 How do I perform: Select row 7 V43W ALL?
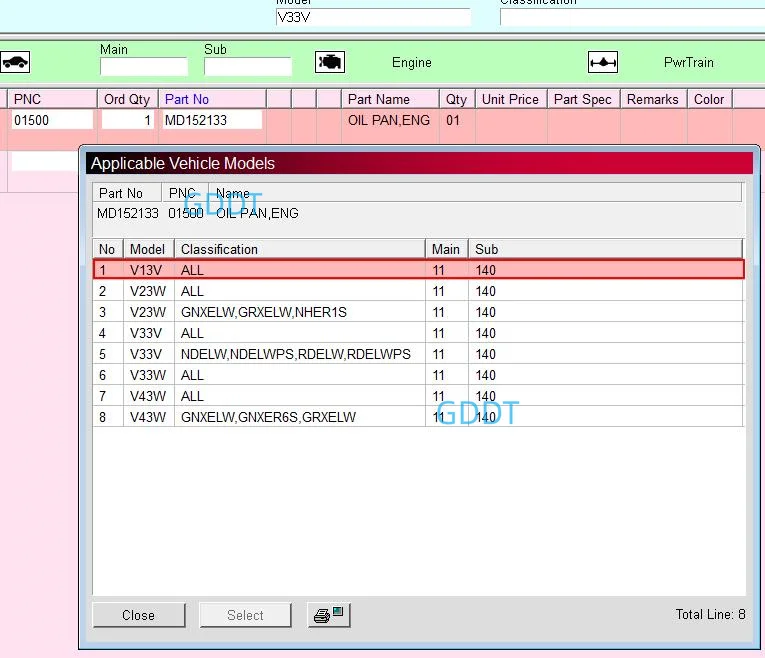click(419, 396)
